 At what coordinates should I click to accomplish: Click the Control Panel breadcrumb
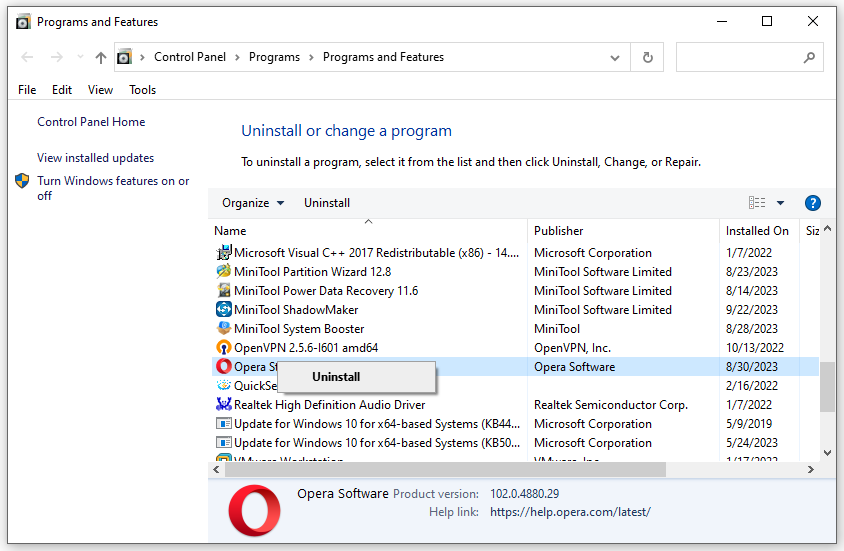point(190,57)
